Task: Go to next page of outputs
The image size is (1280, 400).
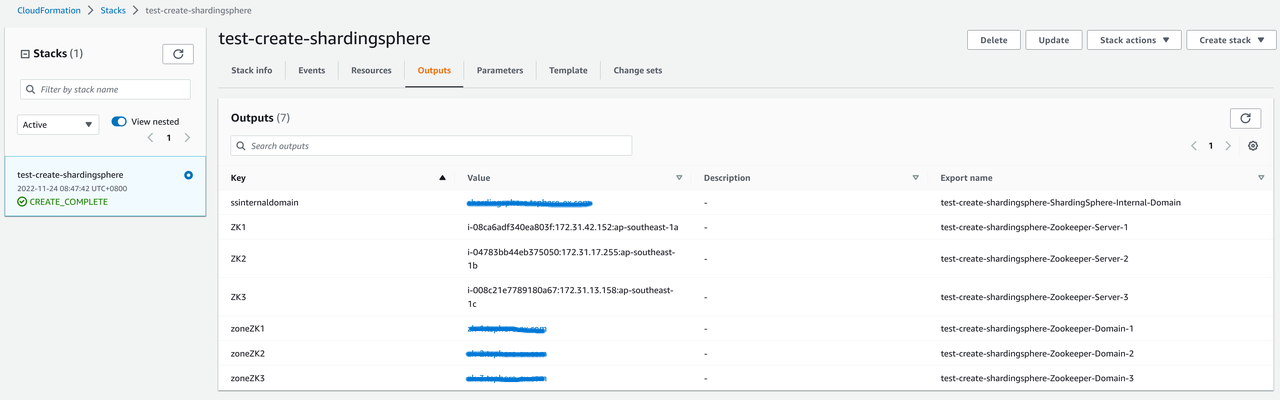Action: (1228, 146)
